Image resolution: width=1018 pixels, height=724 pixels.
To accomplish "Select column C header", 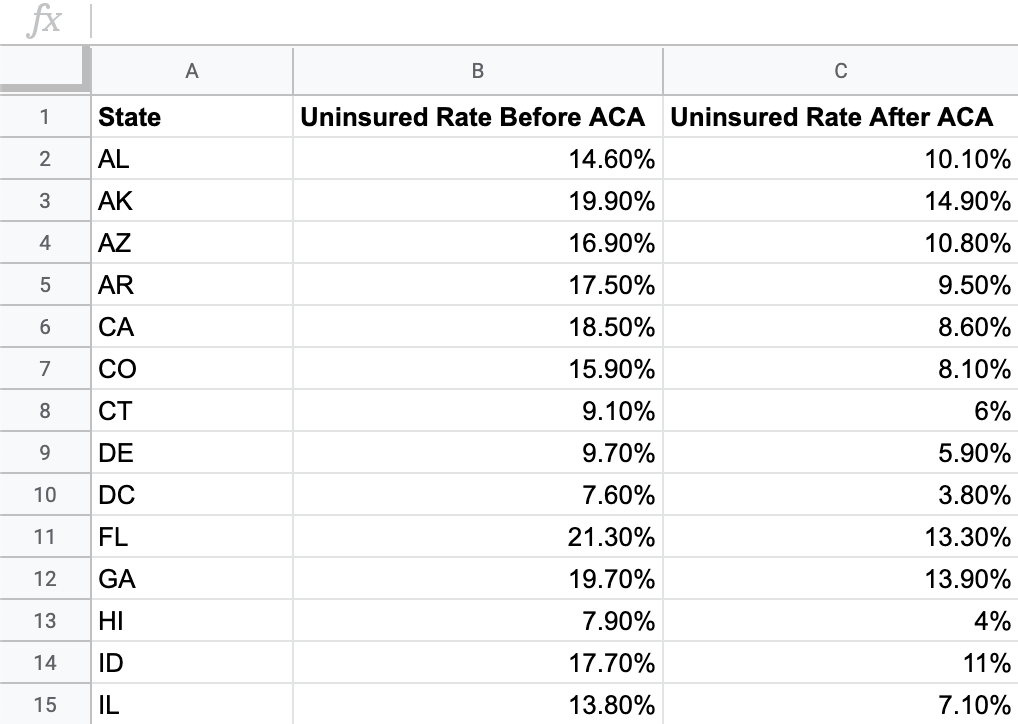I will pos(840,71).
